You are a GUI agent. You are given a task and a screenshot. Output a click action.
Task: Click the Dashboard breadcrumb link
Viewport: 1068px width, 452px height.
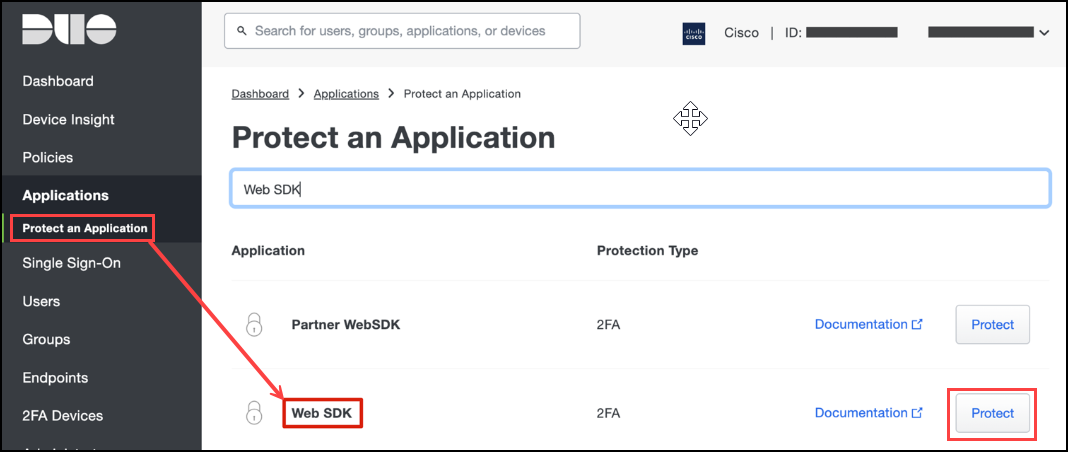tap(260, 94)
